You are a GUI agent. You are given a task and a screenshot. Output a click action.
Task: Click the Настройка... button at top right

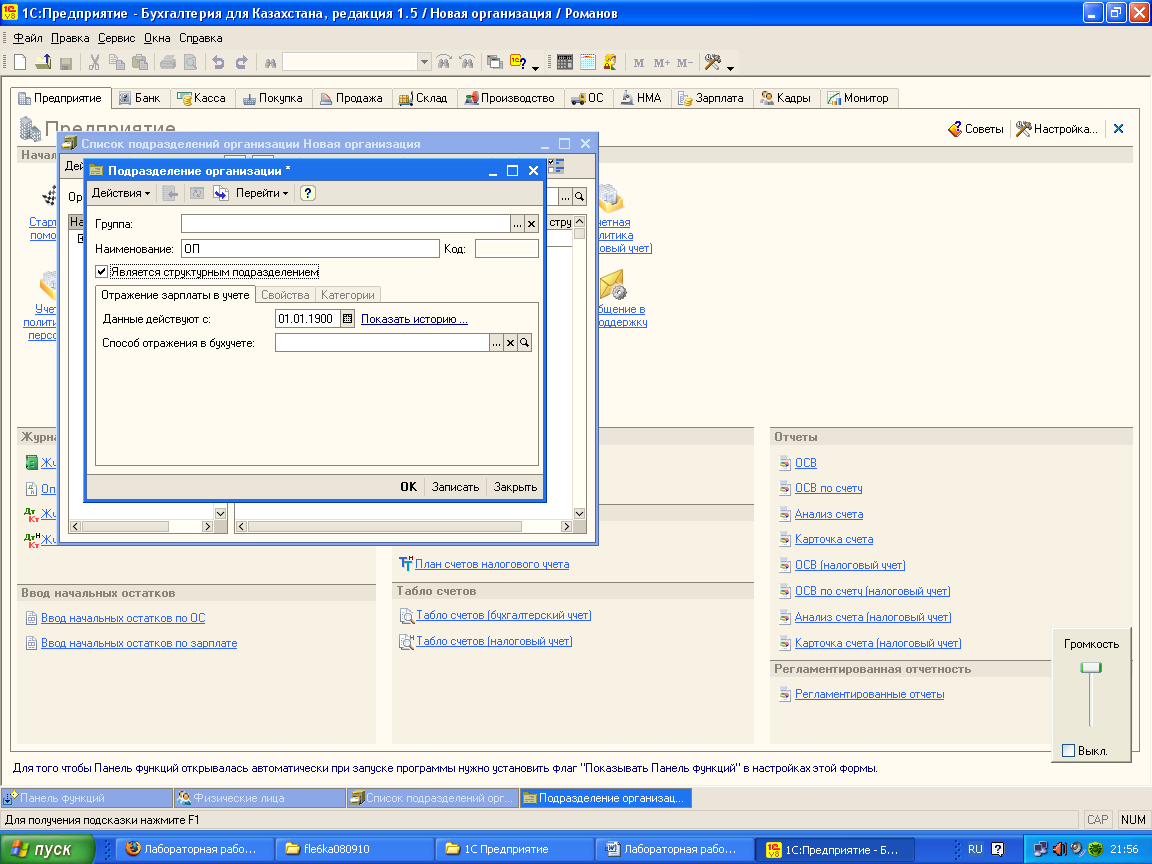[1057, 129]
